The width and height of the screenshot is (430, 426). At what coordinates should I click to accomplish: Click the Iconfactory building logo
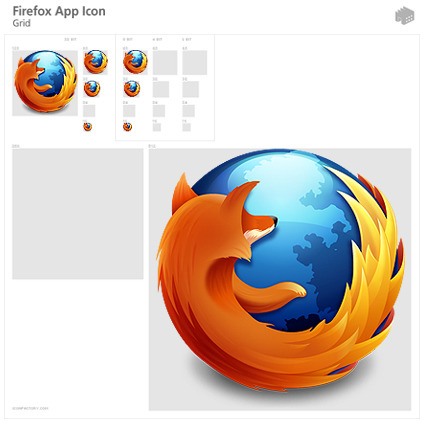point(405,15)
